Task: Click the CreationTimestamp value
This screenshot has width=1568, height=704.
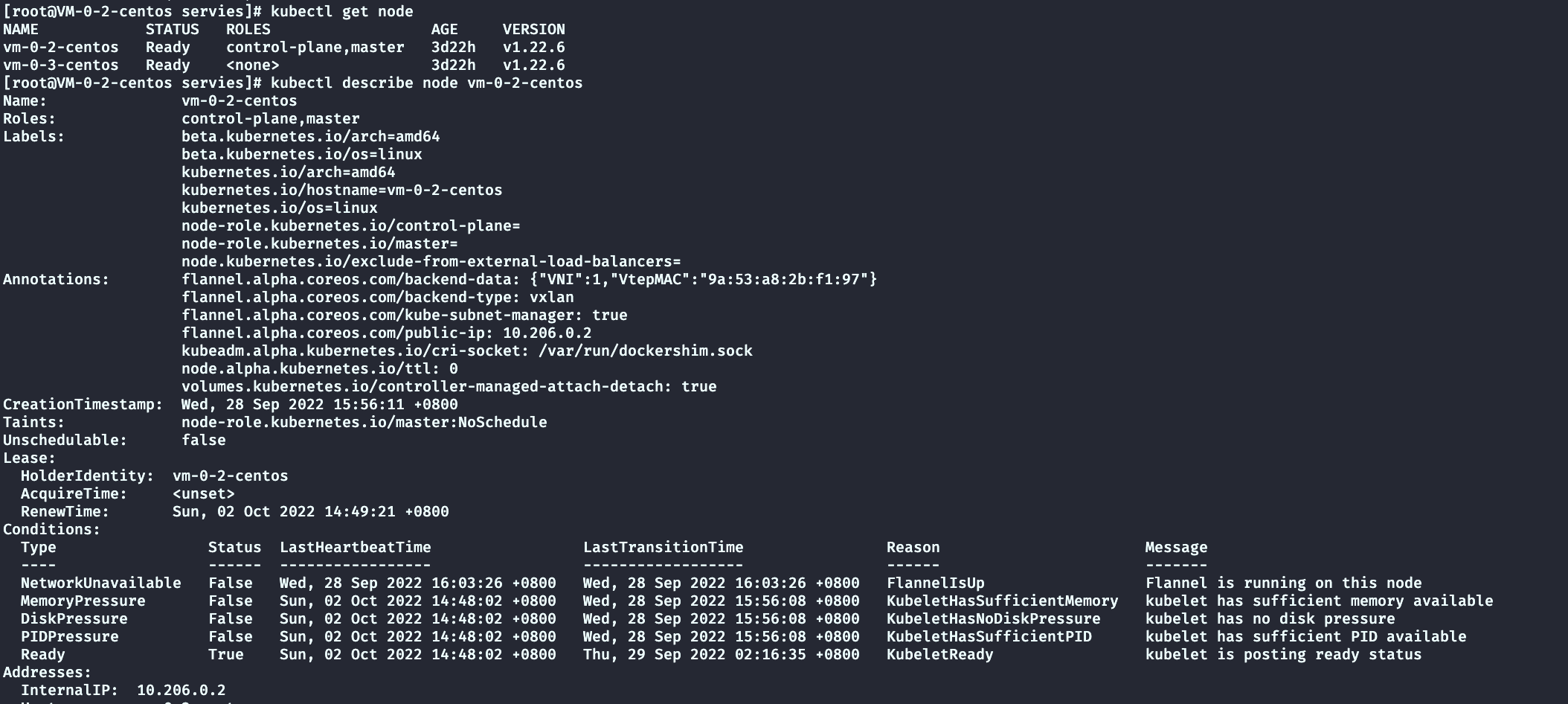Action: point(319,404)
